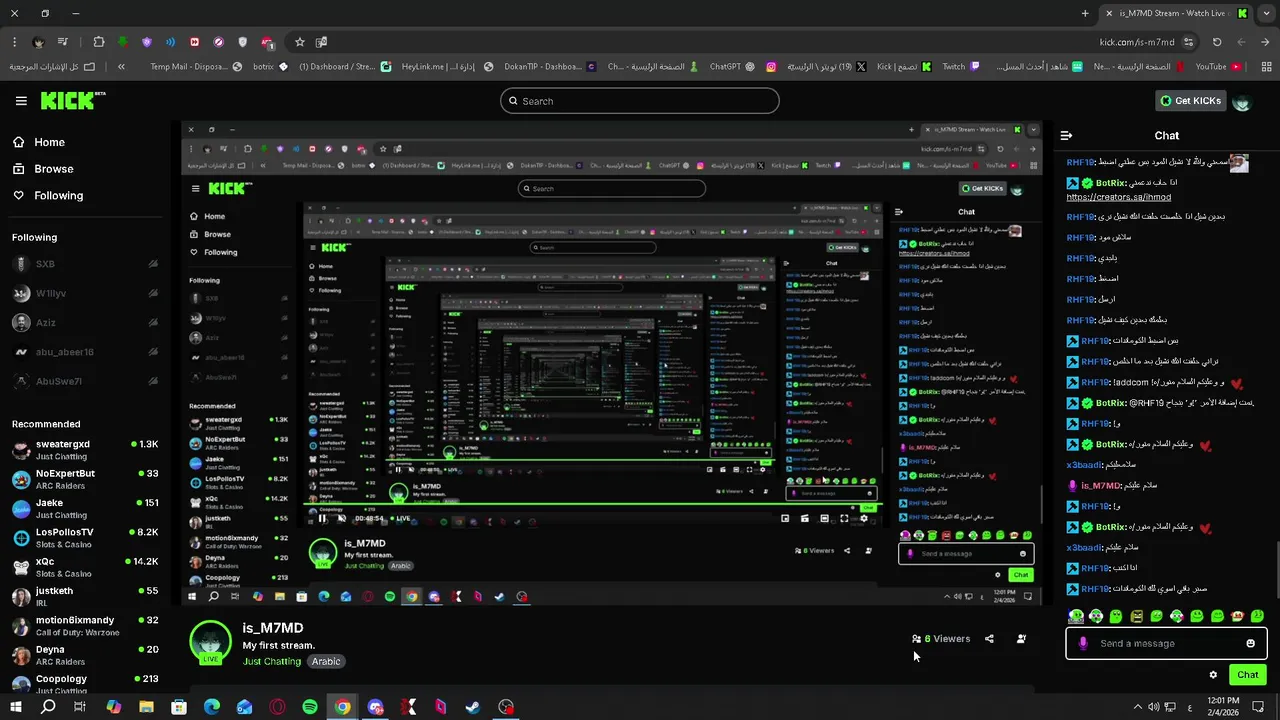Open Spotify from the taskbar
Image resolution: width=1280 pixels, height=720 pixels.
coord(310,707)
